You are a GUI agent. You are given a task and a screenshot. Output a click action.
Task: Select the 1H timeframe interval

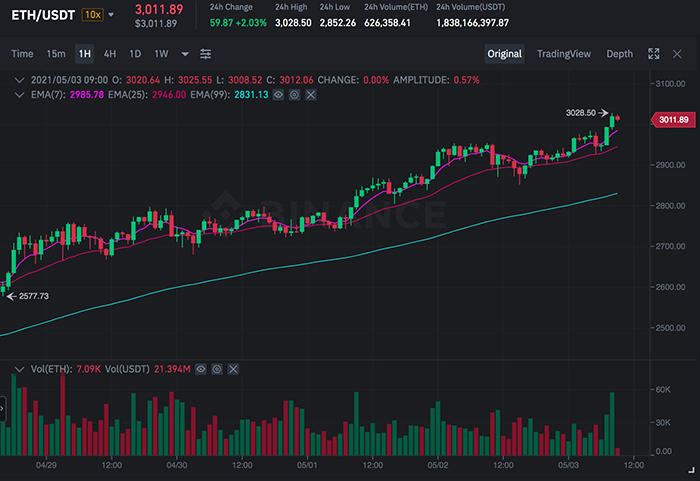[84, 54]
